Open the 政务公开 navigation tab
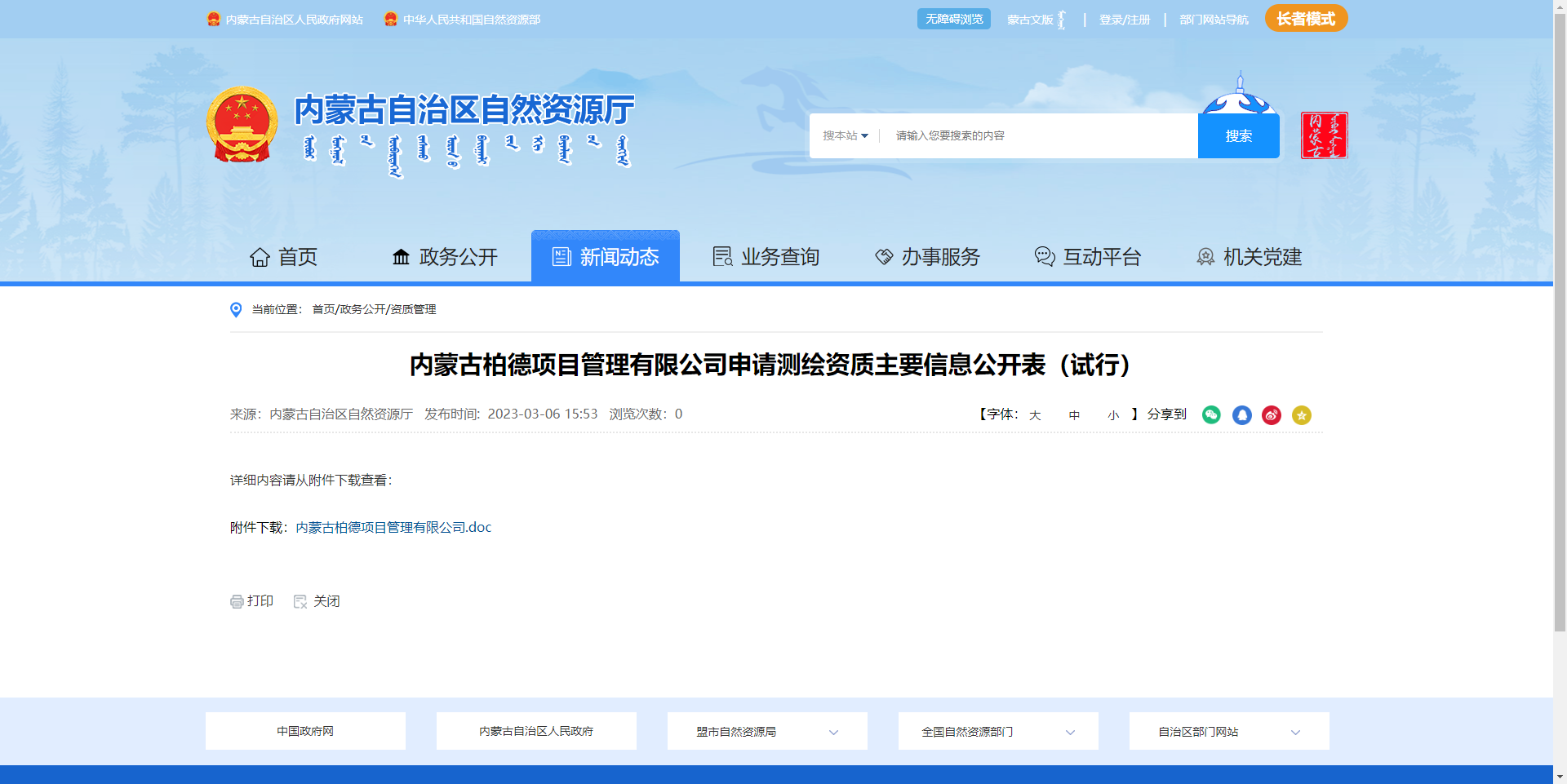The image size is (1567, 784). point(445,257)
